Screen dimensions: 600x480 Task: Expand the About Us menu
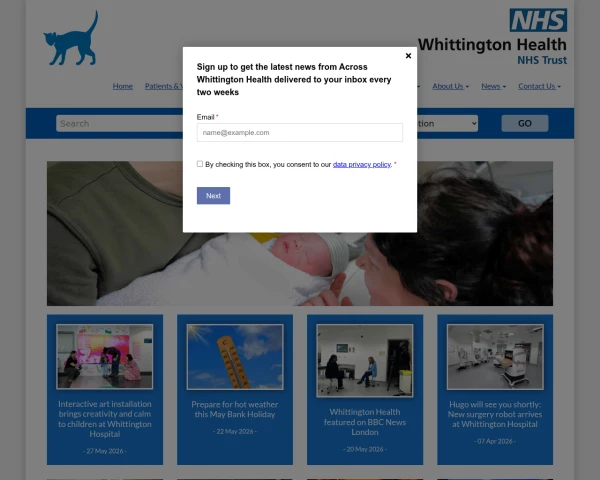(450, 86)
